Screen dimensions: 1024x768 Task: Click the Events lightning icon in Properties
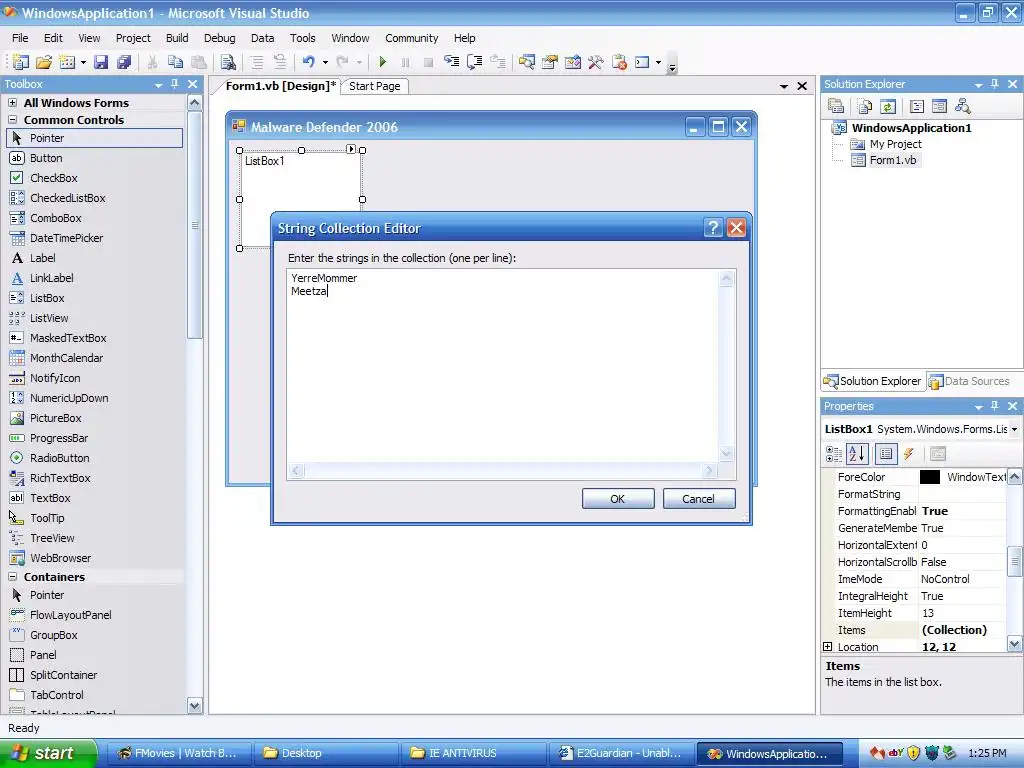click(x=908, y=454)
